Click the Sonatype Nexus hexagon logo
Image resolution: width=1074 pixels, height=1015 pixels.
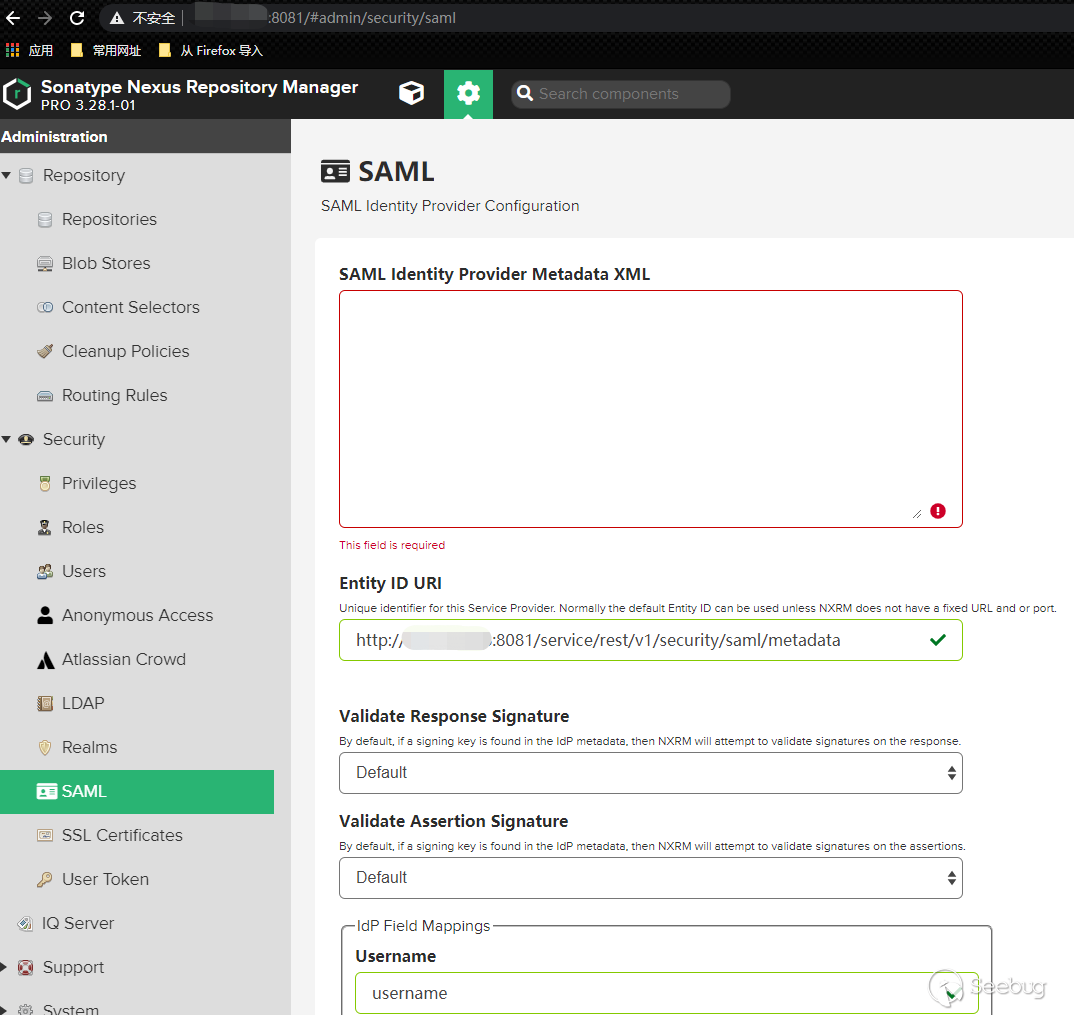(x=17, y=94)
